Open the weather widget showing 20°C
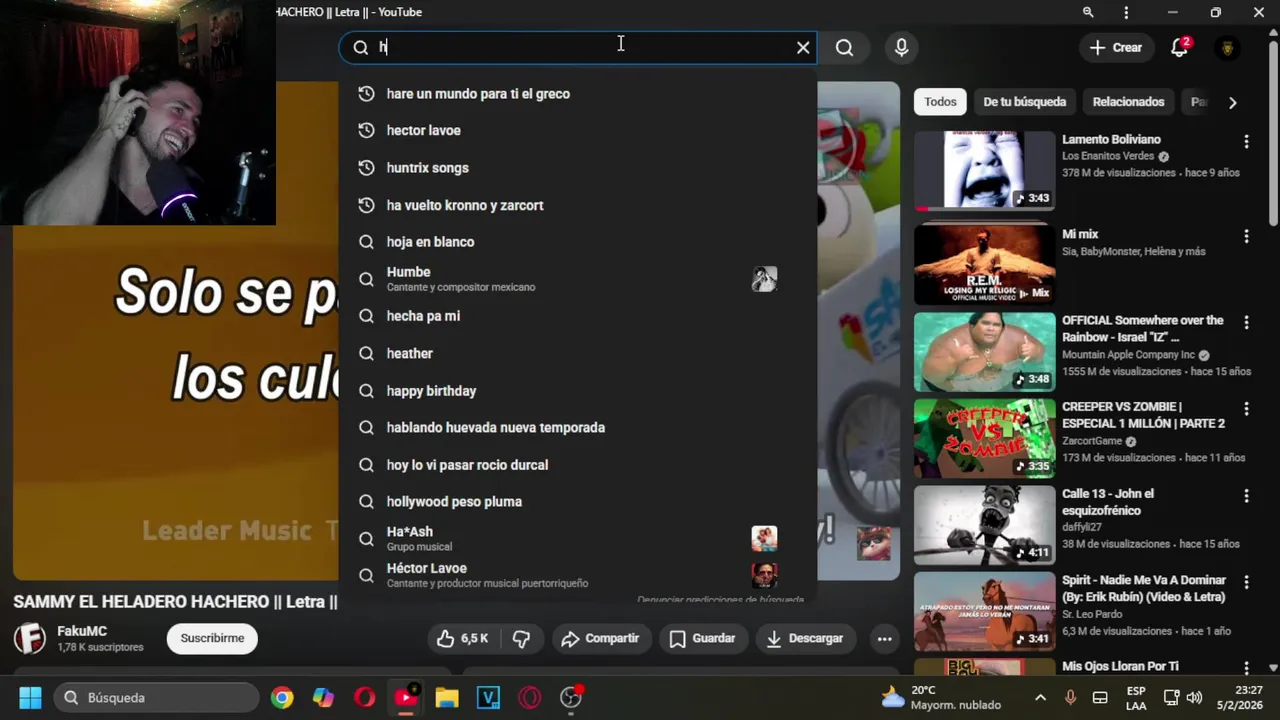Viewport: 1280px width, 720px height. pyautogui.click(x=940, y=697)
